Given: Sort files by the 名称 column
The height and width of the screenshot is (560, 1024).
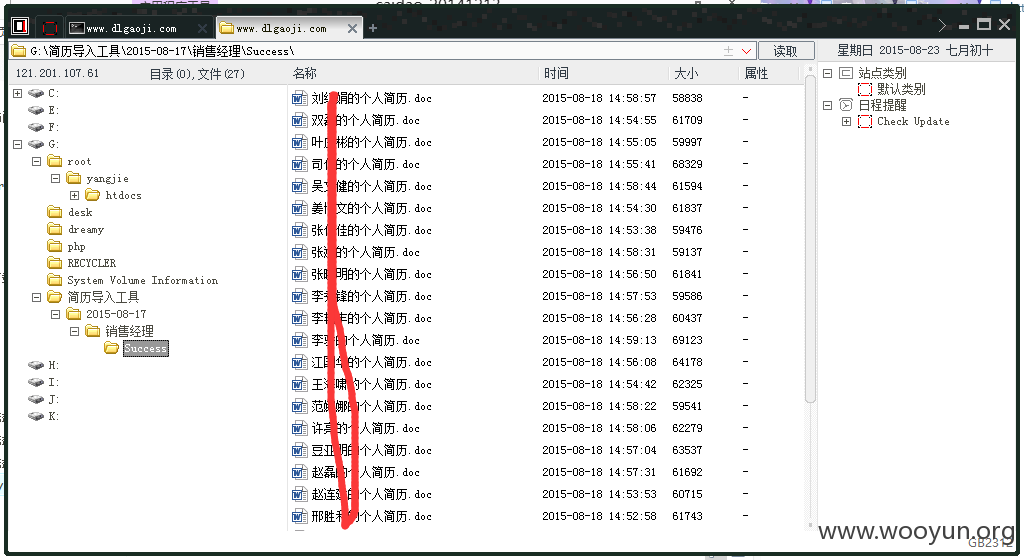Looking at the screenshot, I should coord(304,73).
